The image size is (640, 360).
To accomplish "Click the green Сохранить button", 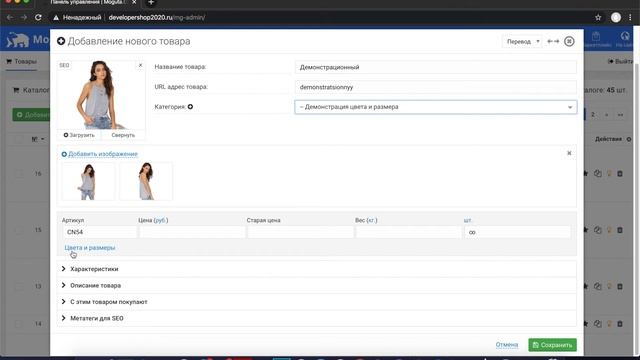I will tap(552, 345).
